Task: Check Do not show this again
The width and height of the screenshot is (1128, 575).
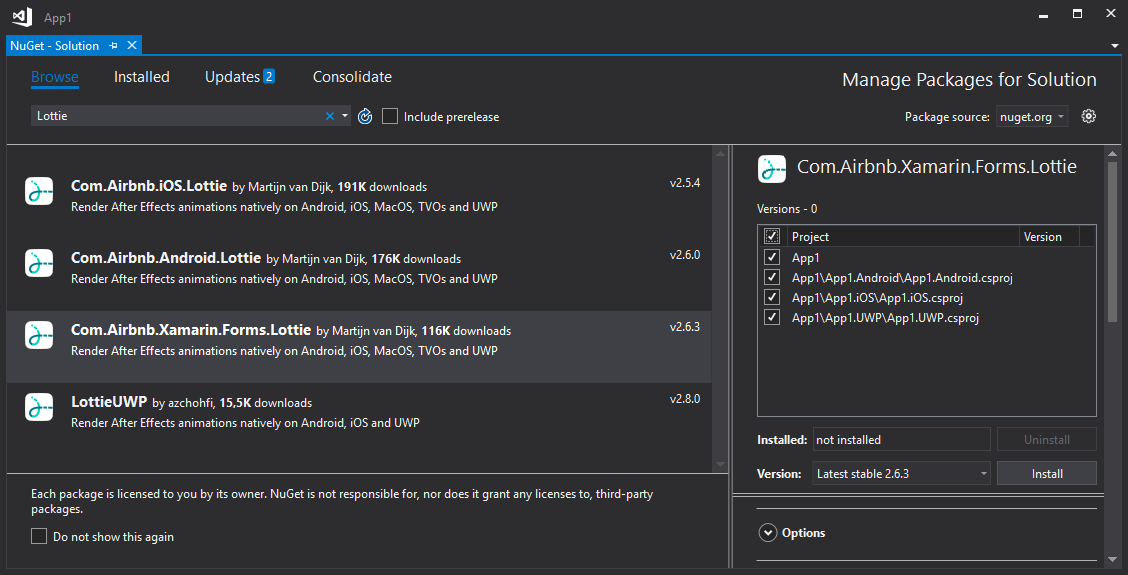Action: pyautogui.click(x=39, y=537)
